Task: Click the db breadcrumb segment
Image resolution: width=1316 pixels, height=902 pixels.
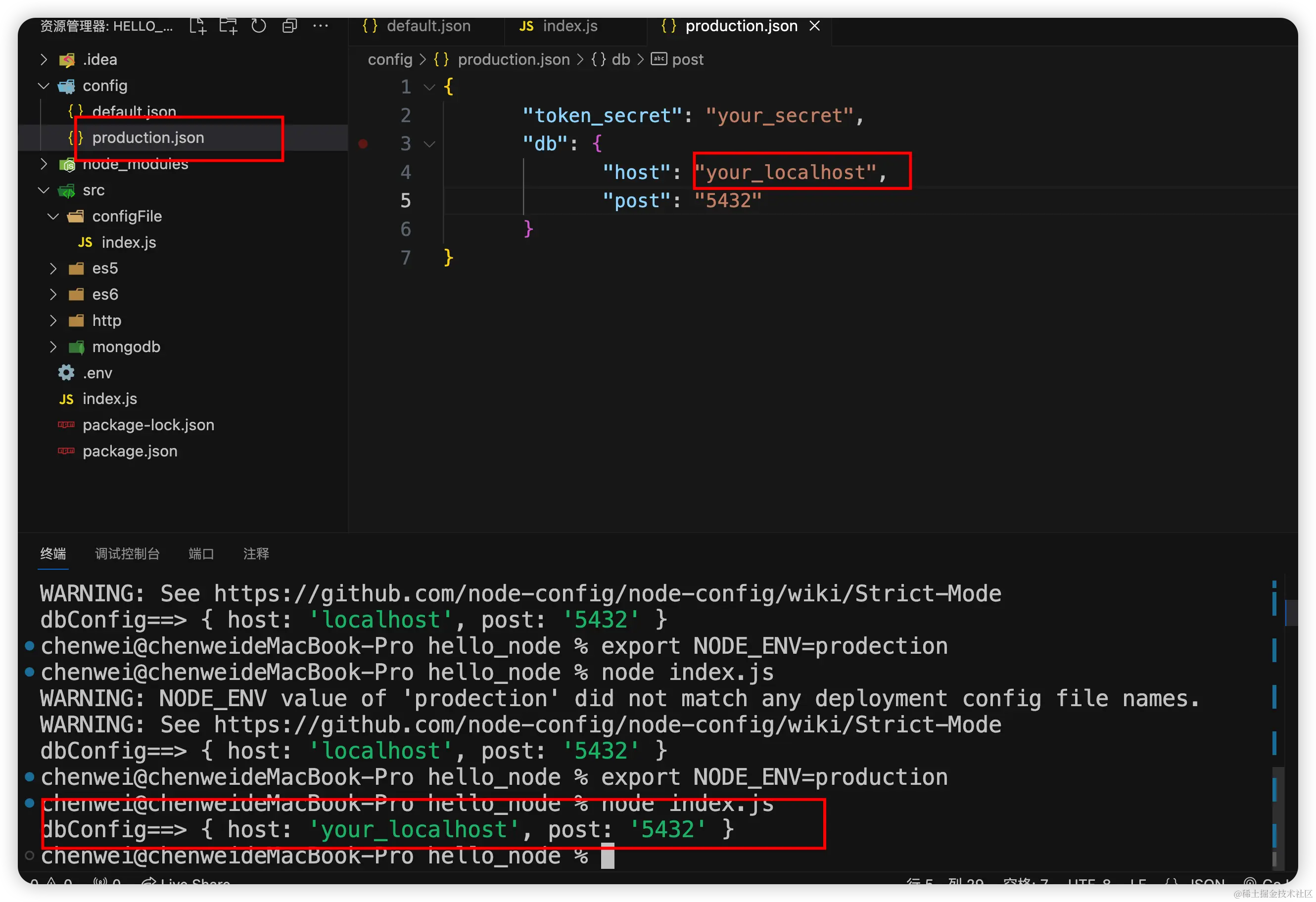Action: [x=620, y=59]
